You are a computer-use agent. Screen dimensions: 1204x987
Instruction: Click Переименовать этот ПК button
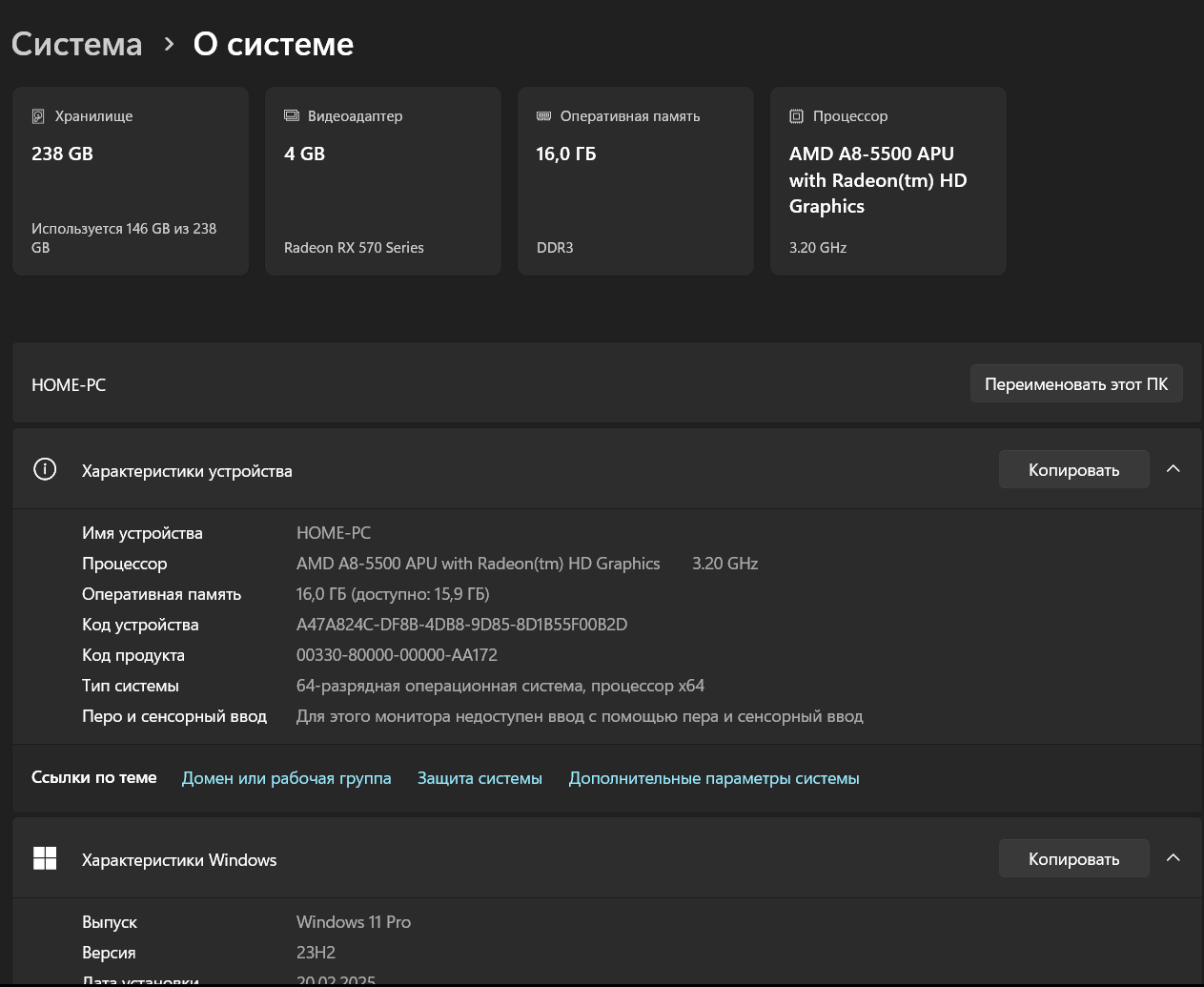1076,383
